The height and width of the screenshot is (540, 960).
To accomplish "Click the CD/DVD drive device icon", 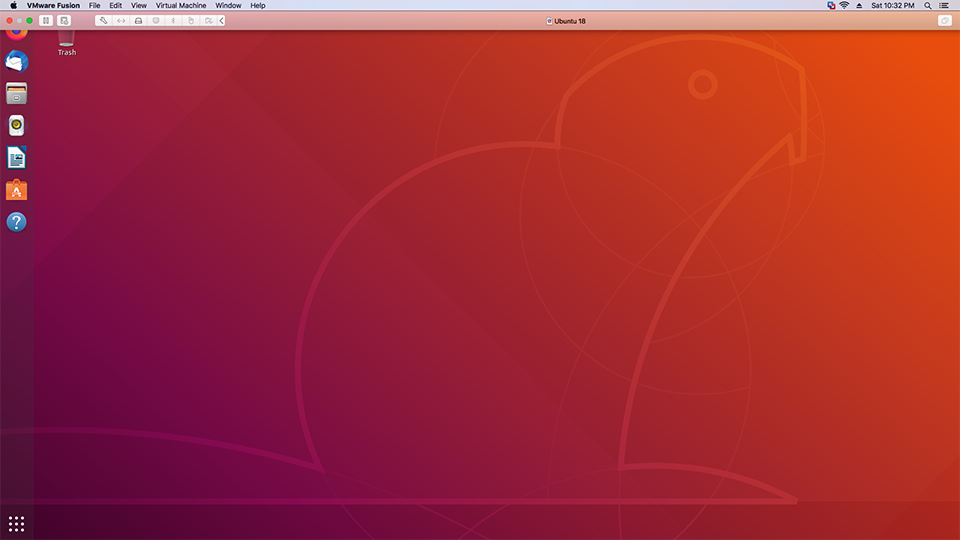I will point(156,21).
